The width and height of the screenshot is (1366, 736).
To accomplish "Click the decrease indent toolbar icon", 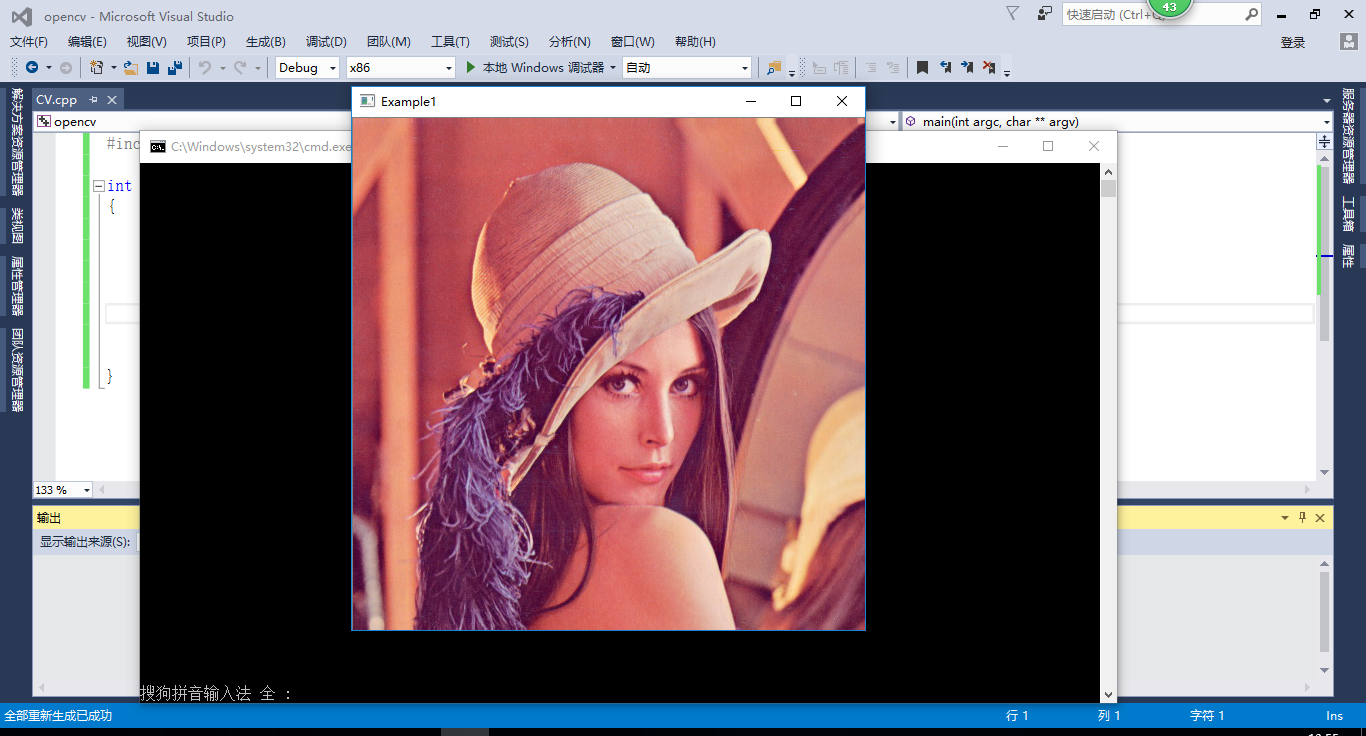I will point(819,67).
